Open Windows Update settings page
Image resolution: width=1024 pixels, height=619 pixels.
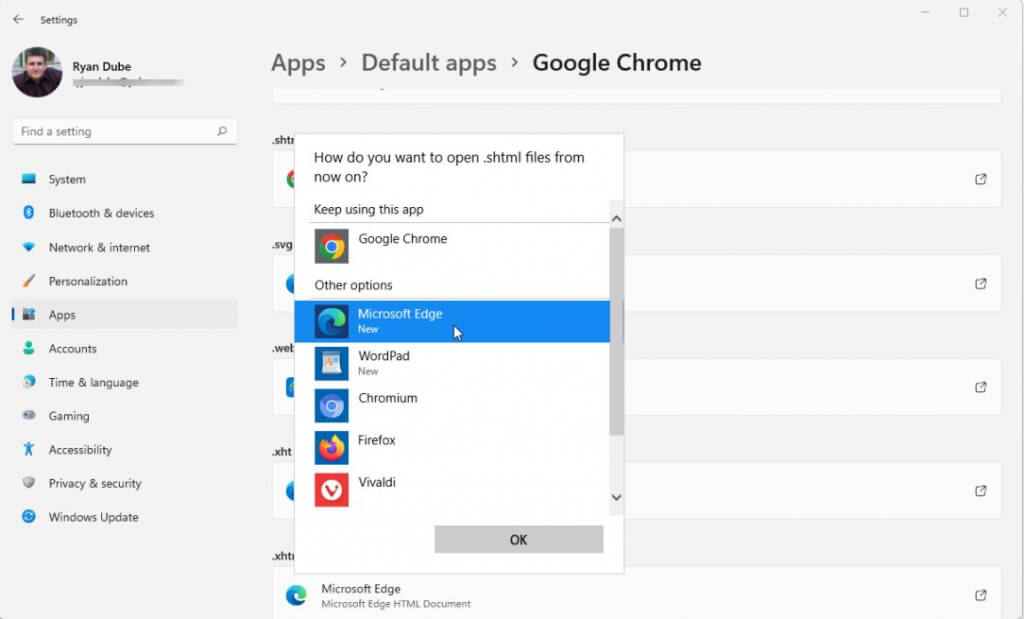point(93,517)
